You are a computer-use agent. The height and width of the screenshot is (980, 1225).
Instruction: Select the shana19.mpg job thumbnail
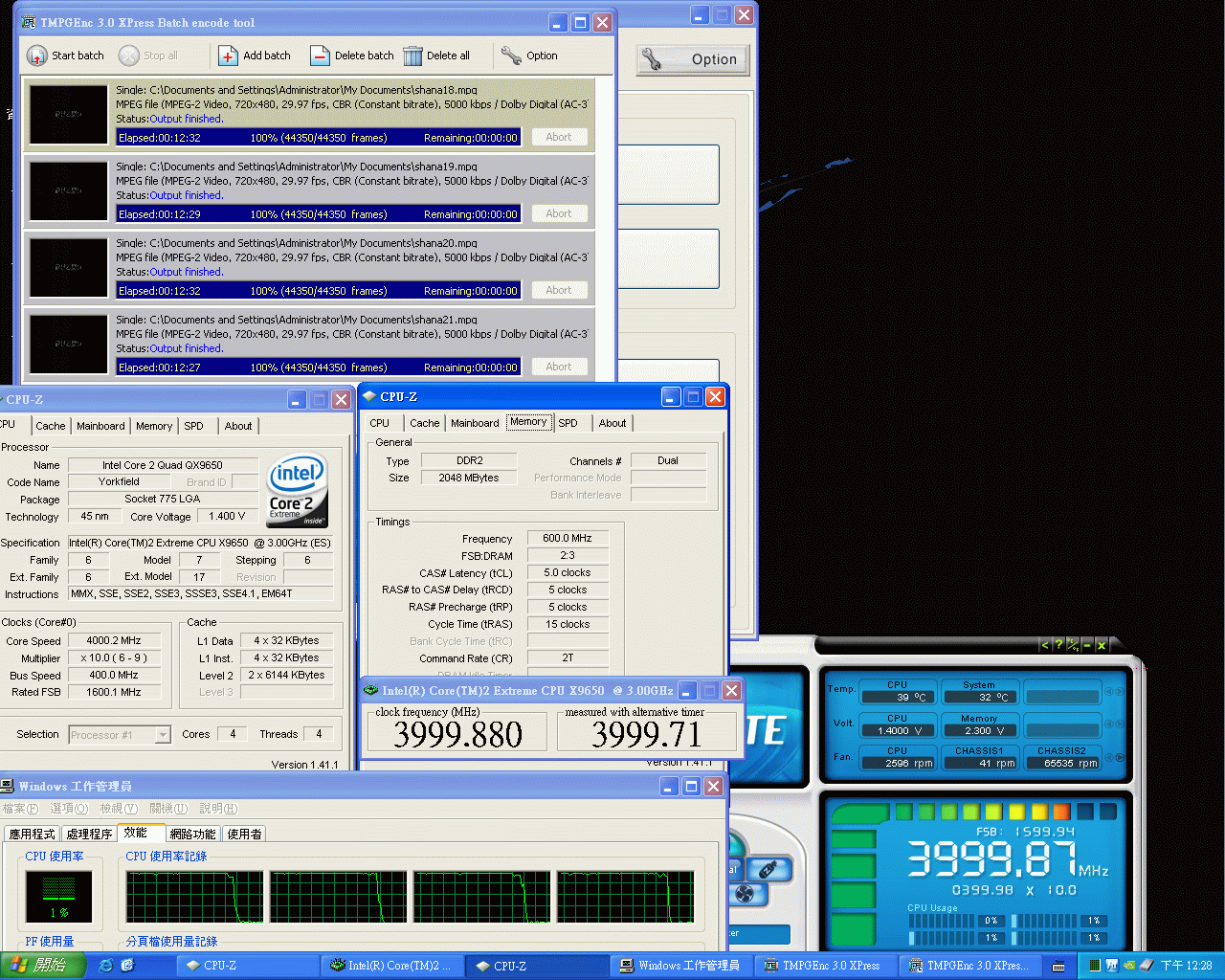(68, 190)
